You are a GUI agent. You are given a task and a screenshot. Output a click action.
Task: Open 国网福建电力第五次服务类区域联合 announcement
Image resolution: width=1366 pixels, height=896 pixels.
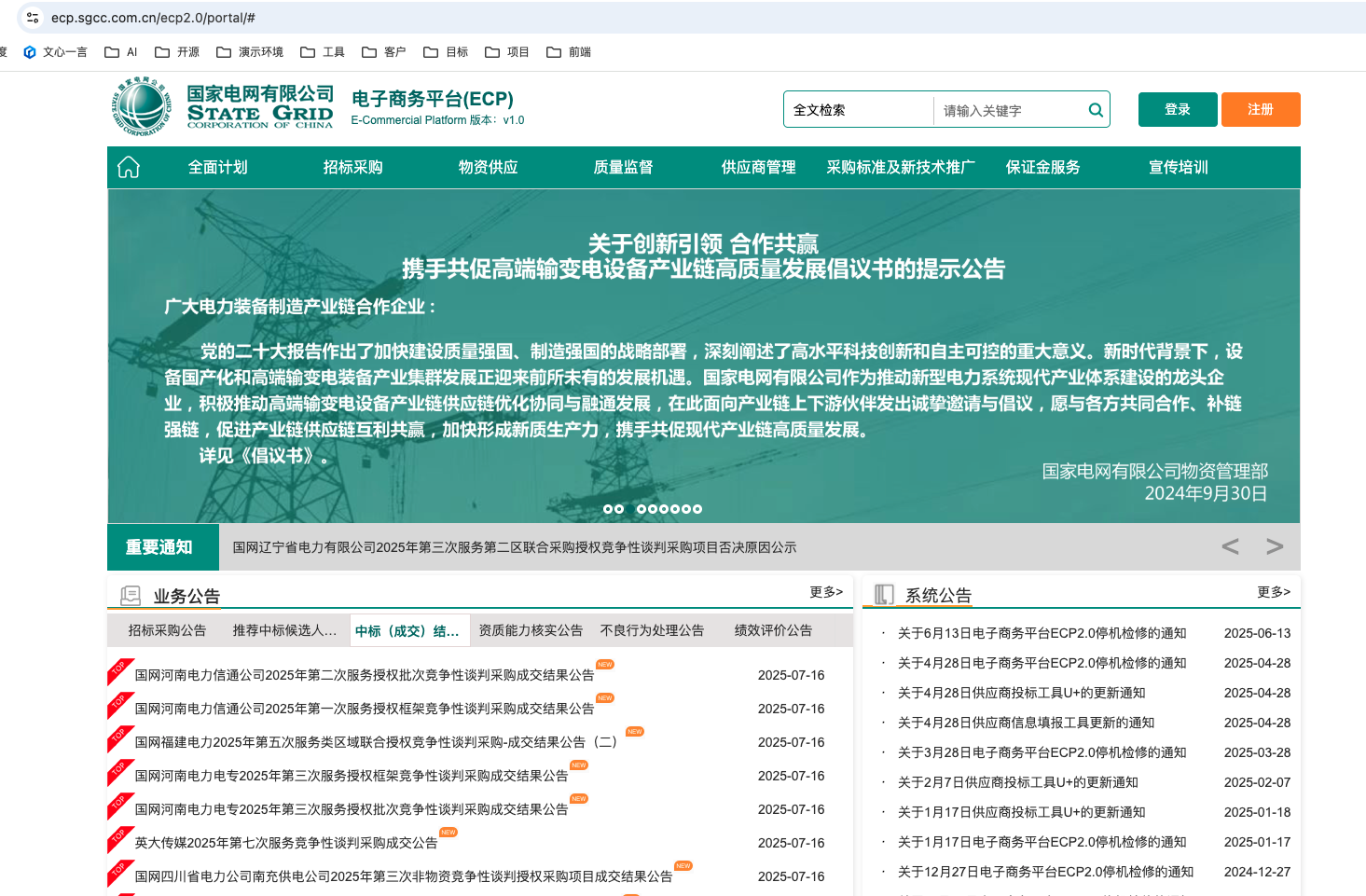[376, 742]
